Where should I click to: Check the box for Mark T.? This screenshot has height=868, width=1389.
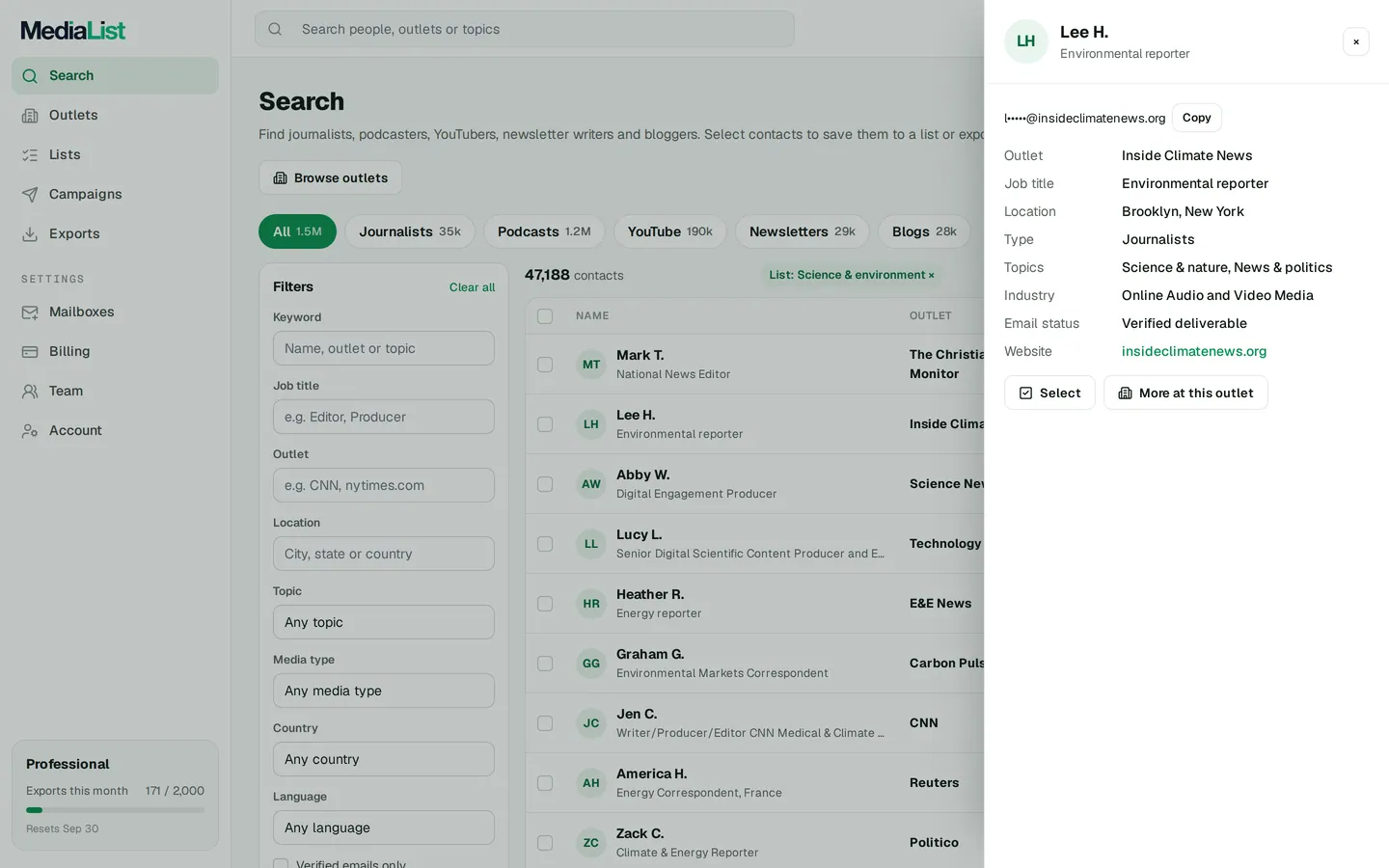coord(545,365)
